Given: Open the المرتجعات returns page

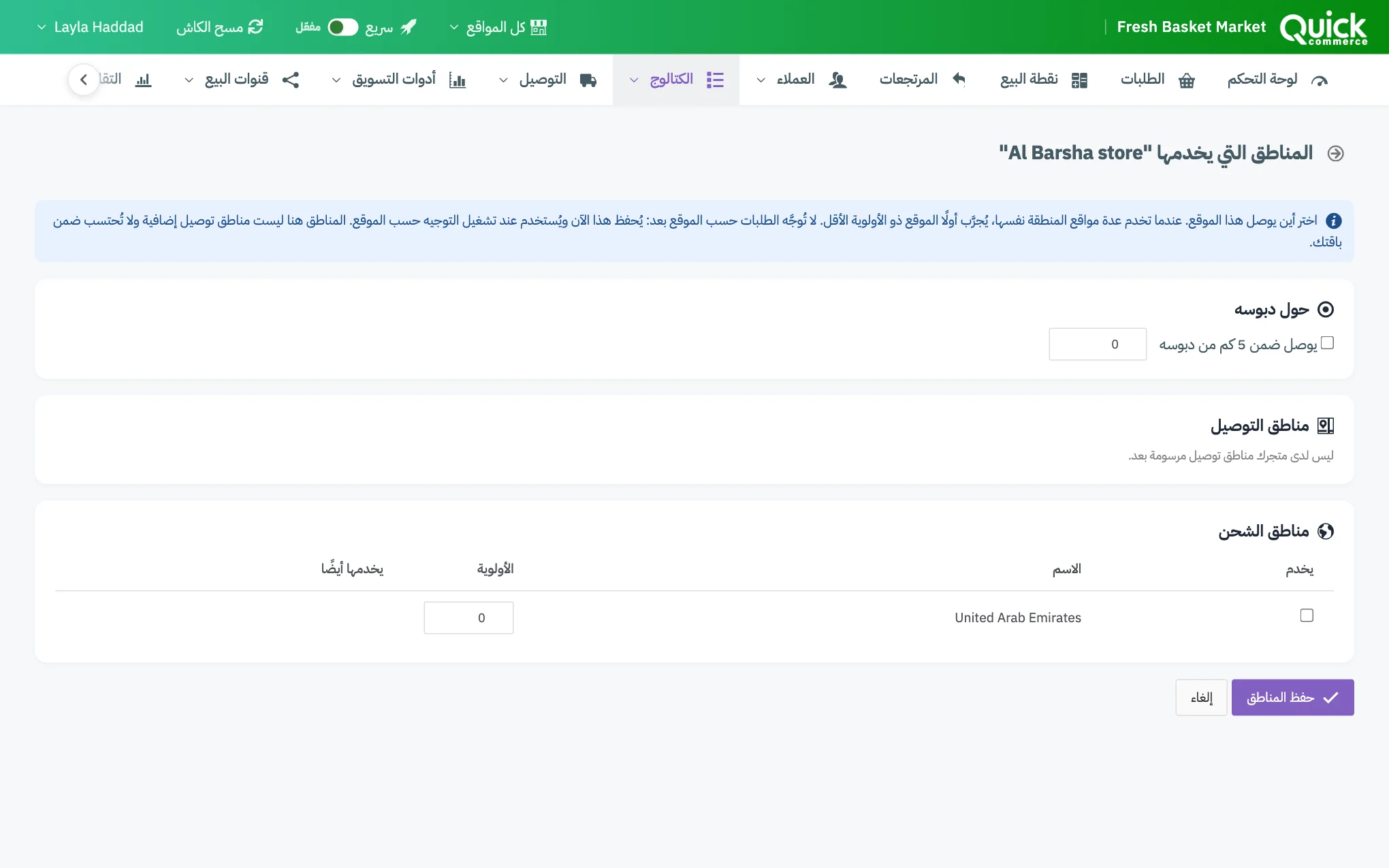Looking at the screenshot, I should tap(923, 80).
